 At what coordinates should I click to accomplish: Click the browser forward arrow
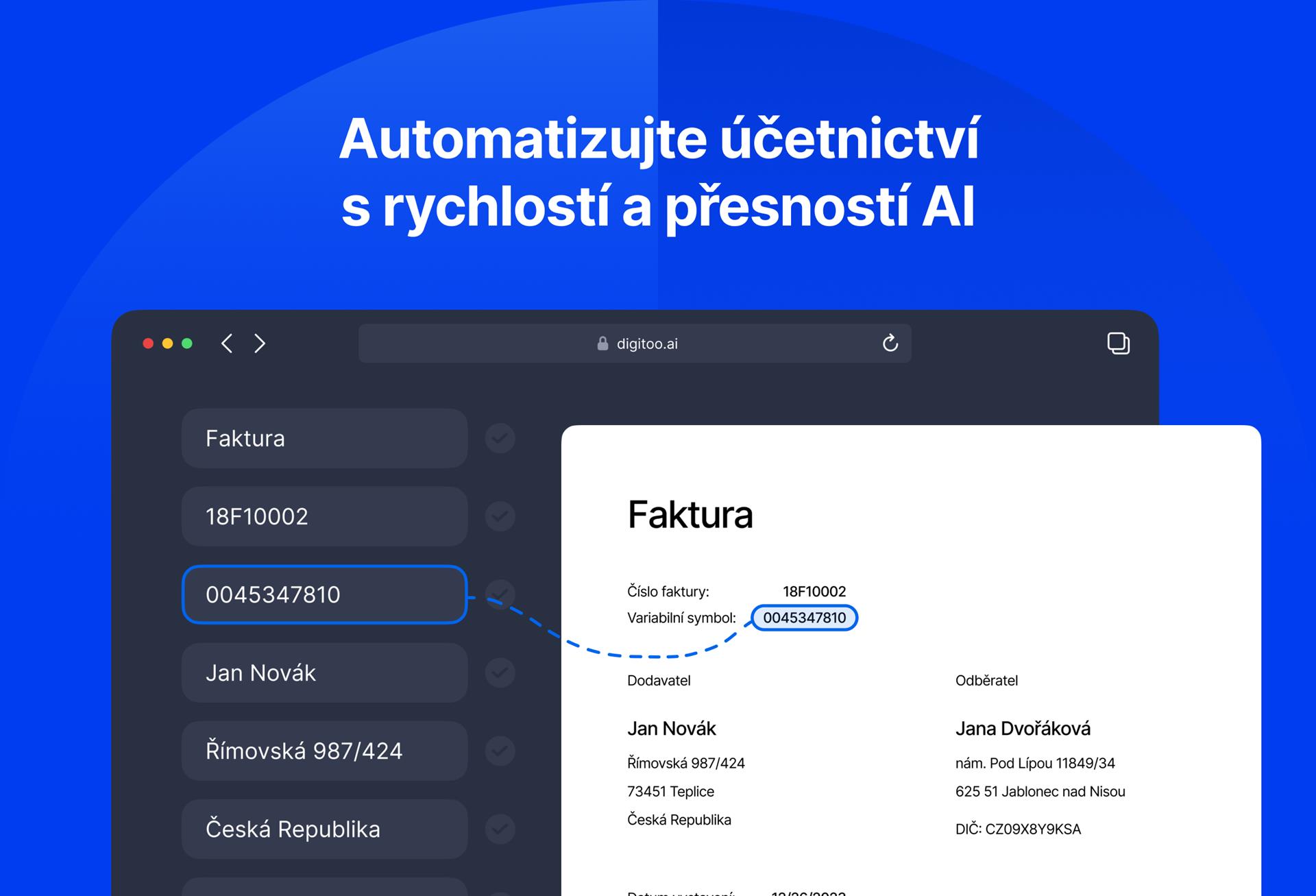tap(260, 343)
